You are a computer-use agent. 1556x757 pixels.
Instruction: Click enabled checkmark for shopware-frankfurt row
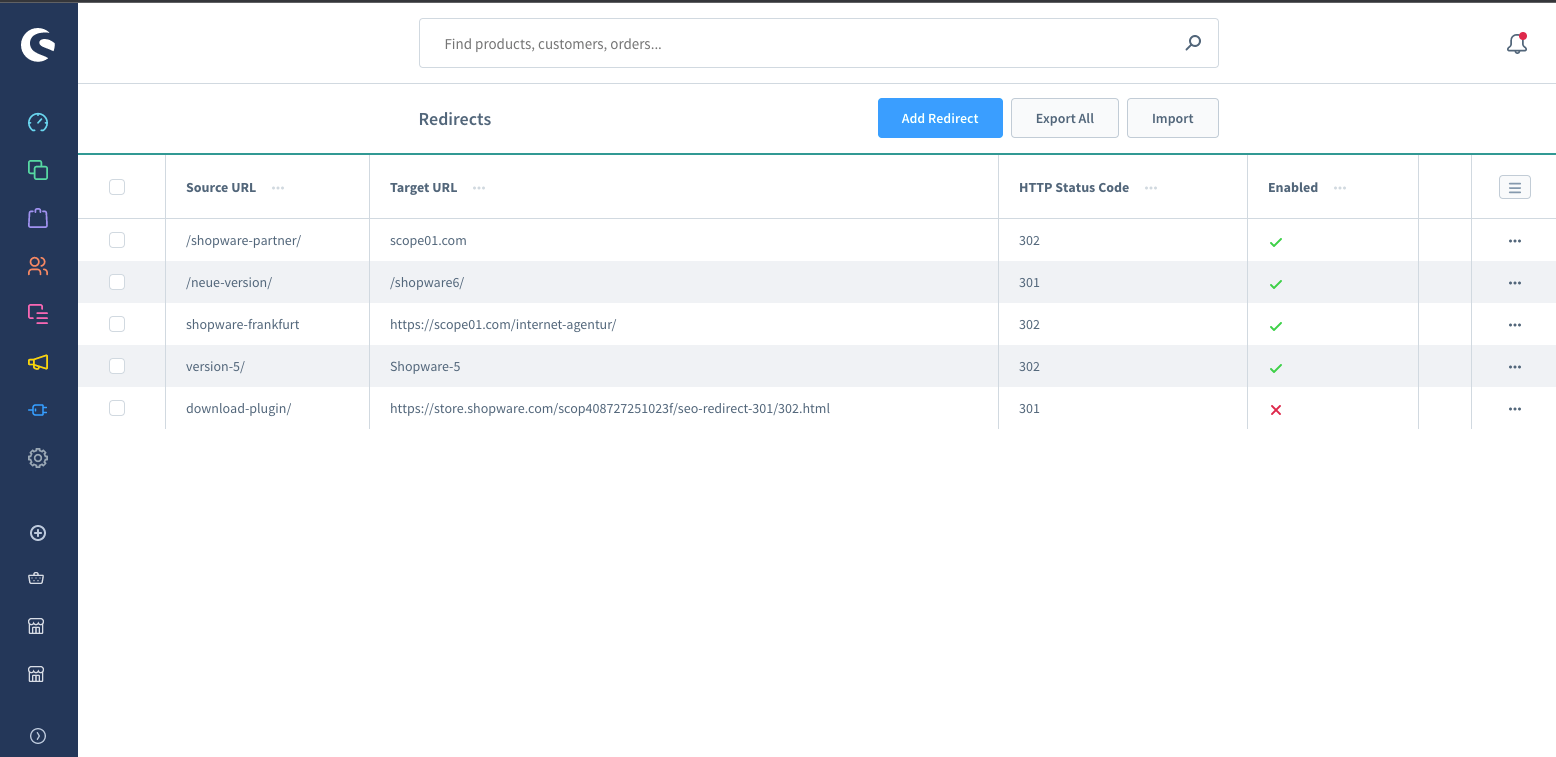coord(1276,326)
